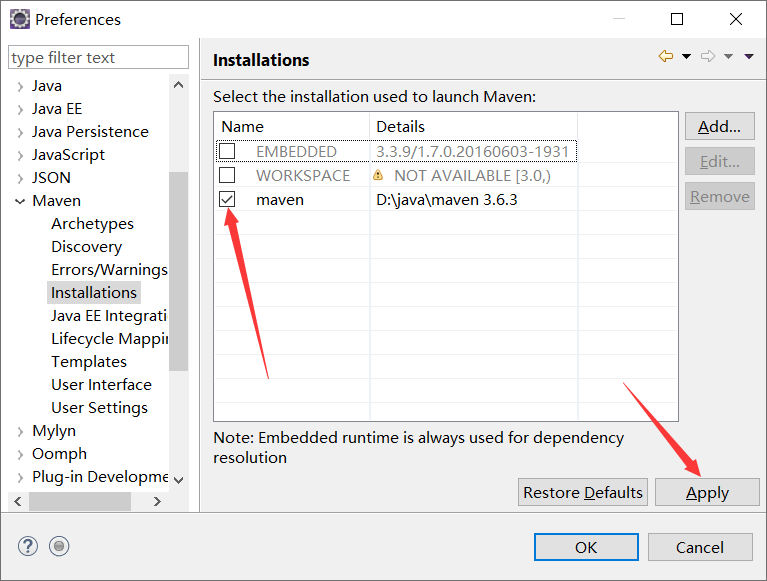Confirm with the OK button
The width and height of the screenshot is (767, 581).
pyautogui.click(x=586, y=547)
